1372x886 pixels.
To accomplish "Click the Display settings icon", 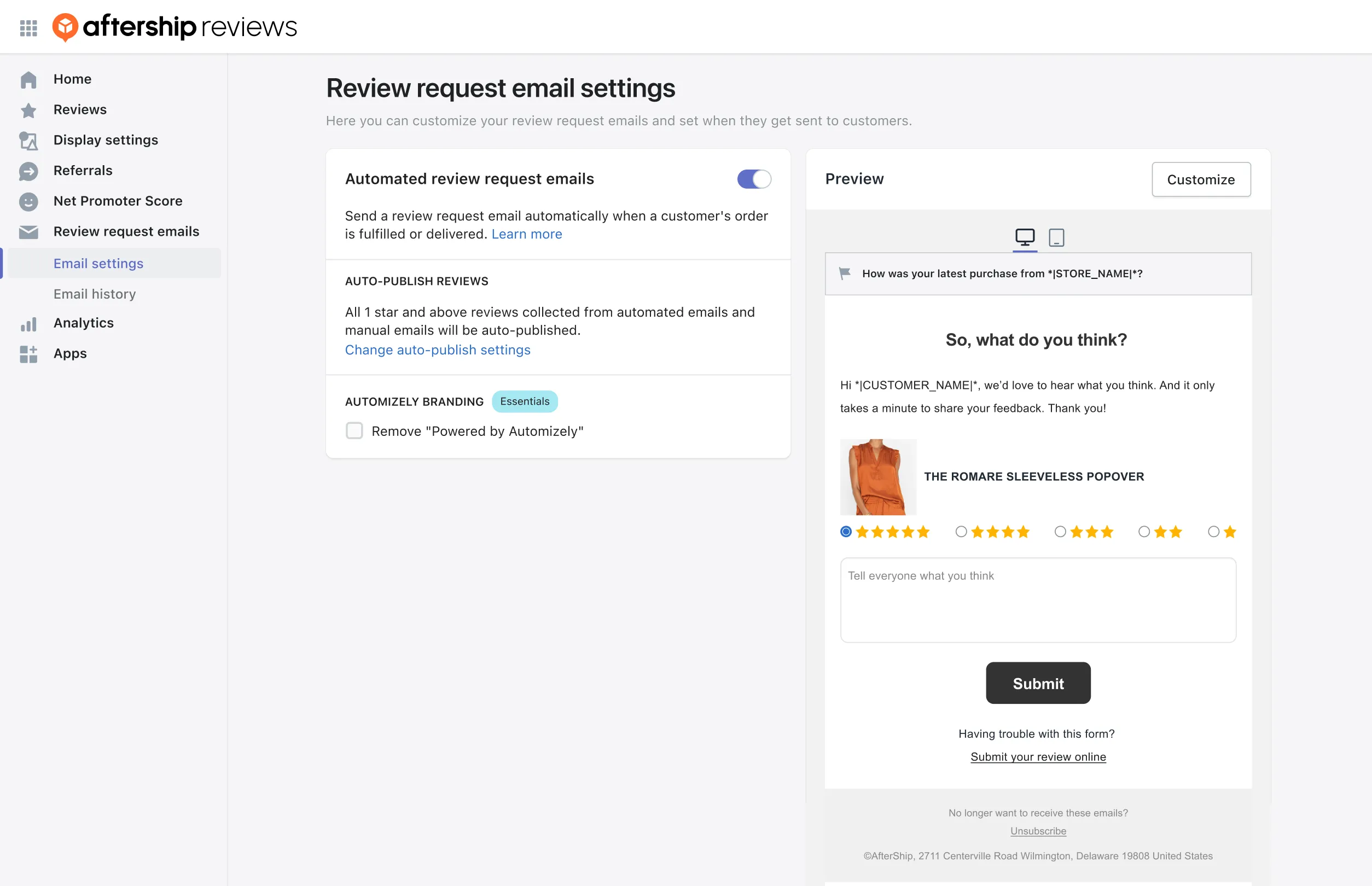I will [28, 141].
